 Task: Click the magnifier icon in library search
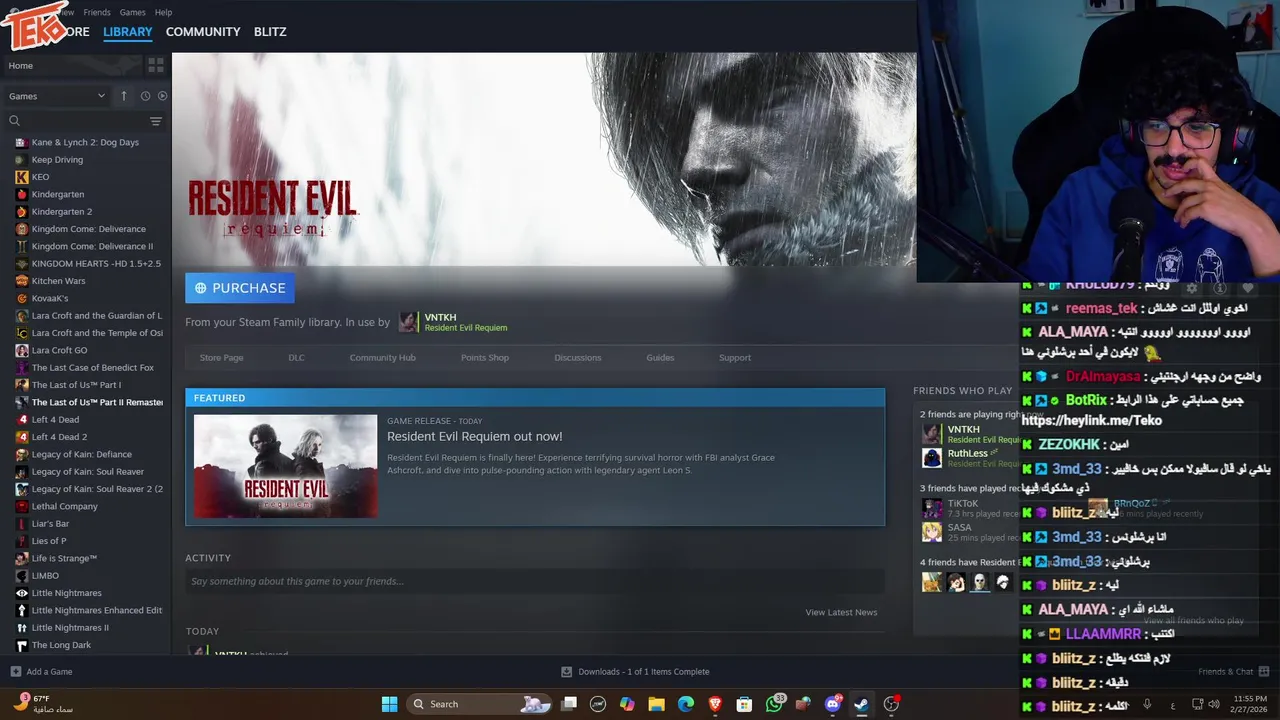(x=14, y=121)
